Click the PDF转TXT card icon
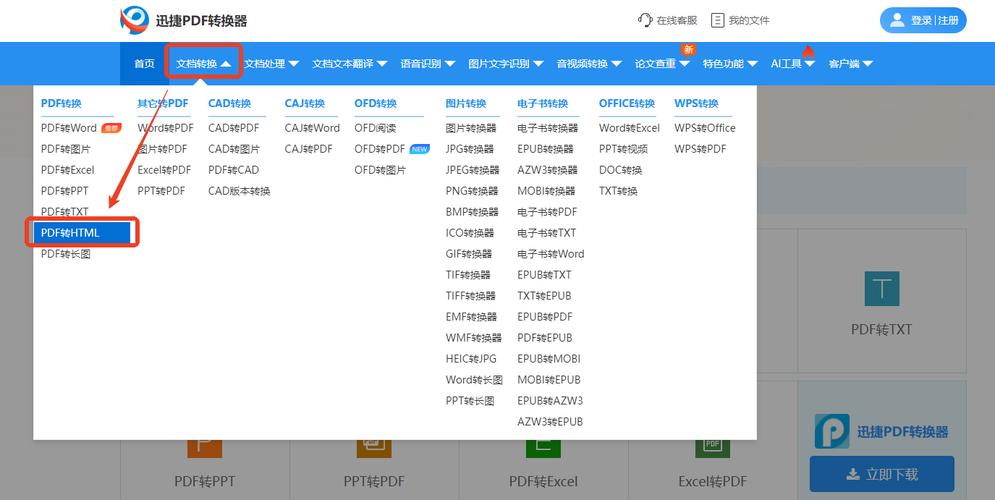This screenshot has height=500, width=995. (882, 289)
